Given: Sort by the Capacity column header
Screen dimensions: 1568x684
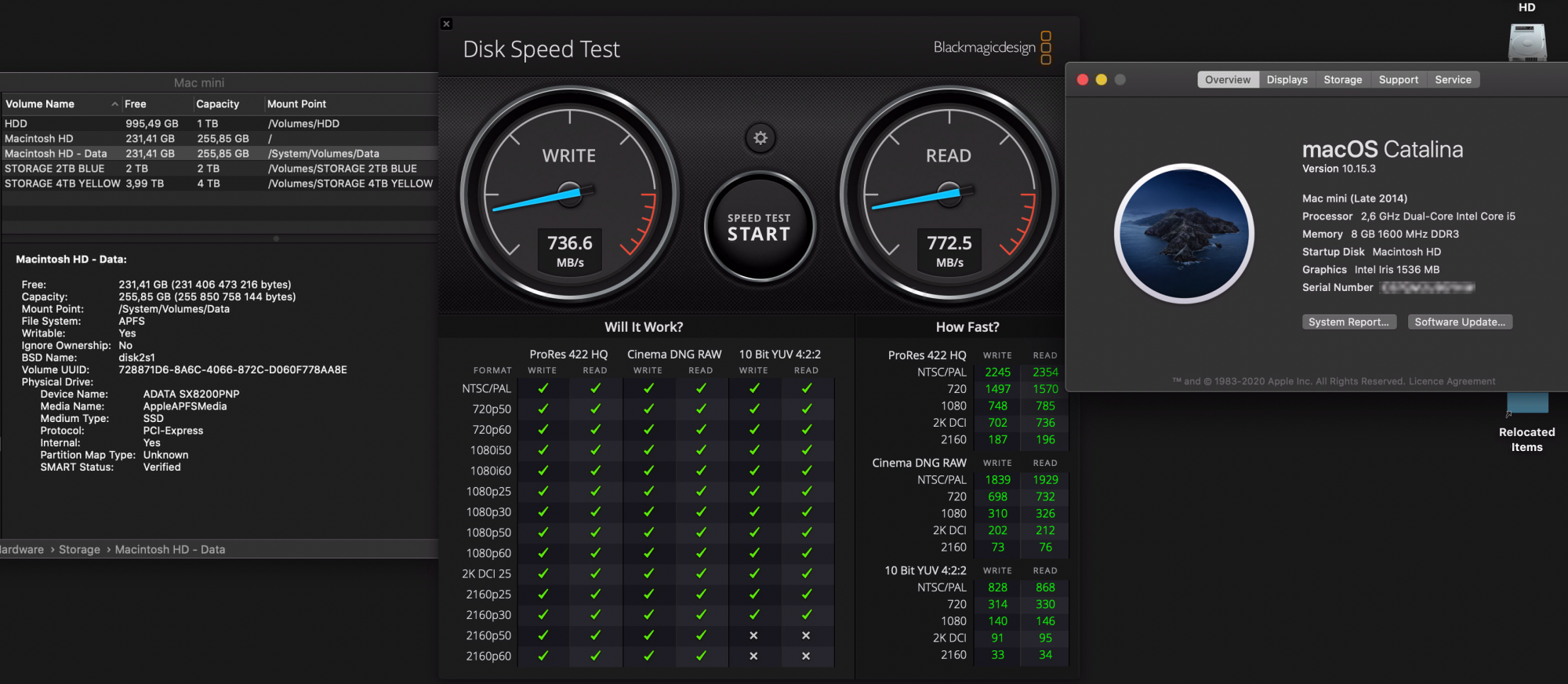Looking at the screenshot, I should 228,104.
